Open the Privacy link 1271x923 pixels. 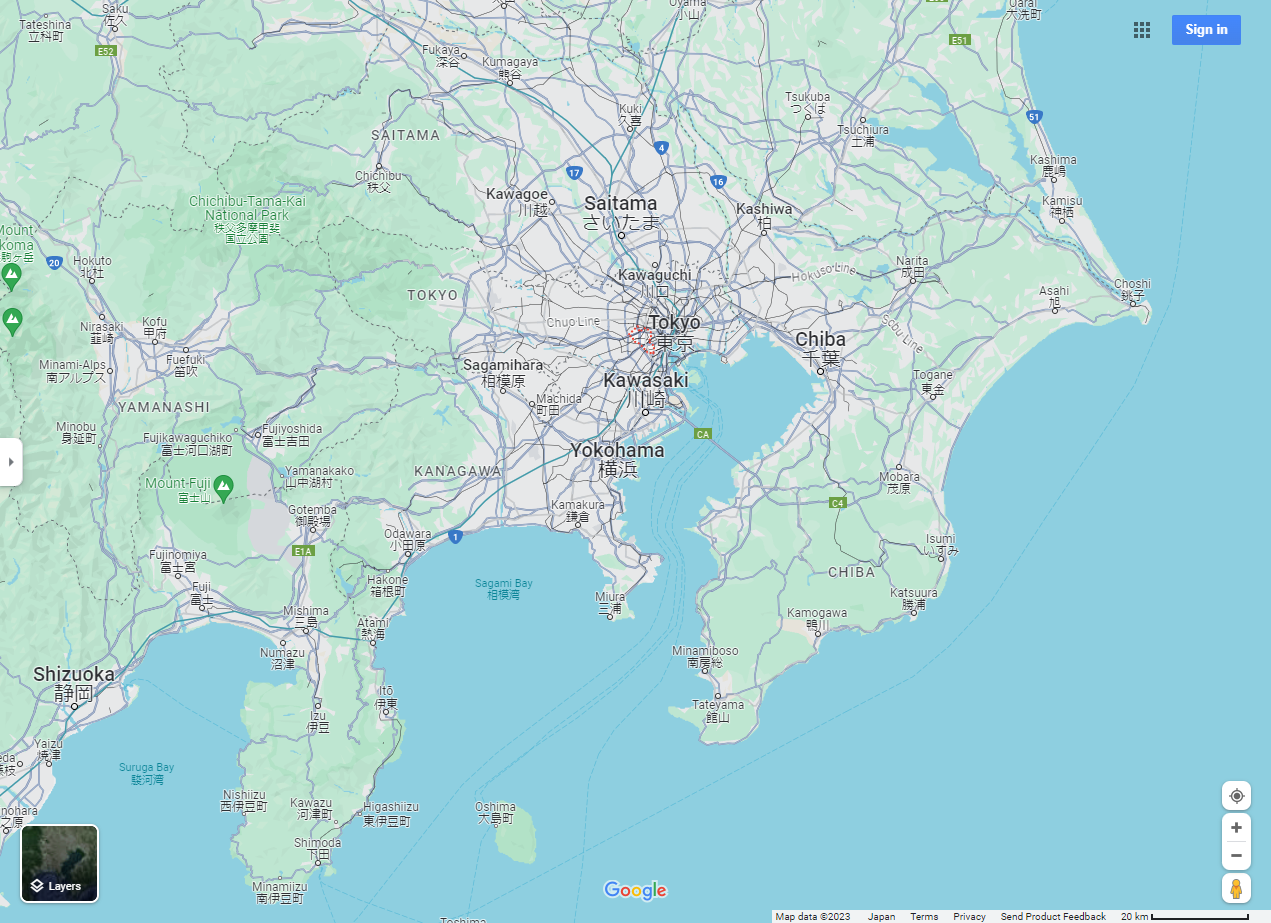[969, 917]
